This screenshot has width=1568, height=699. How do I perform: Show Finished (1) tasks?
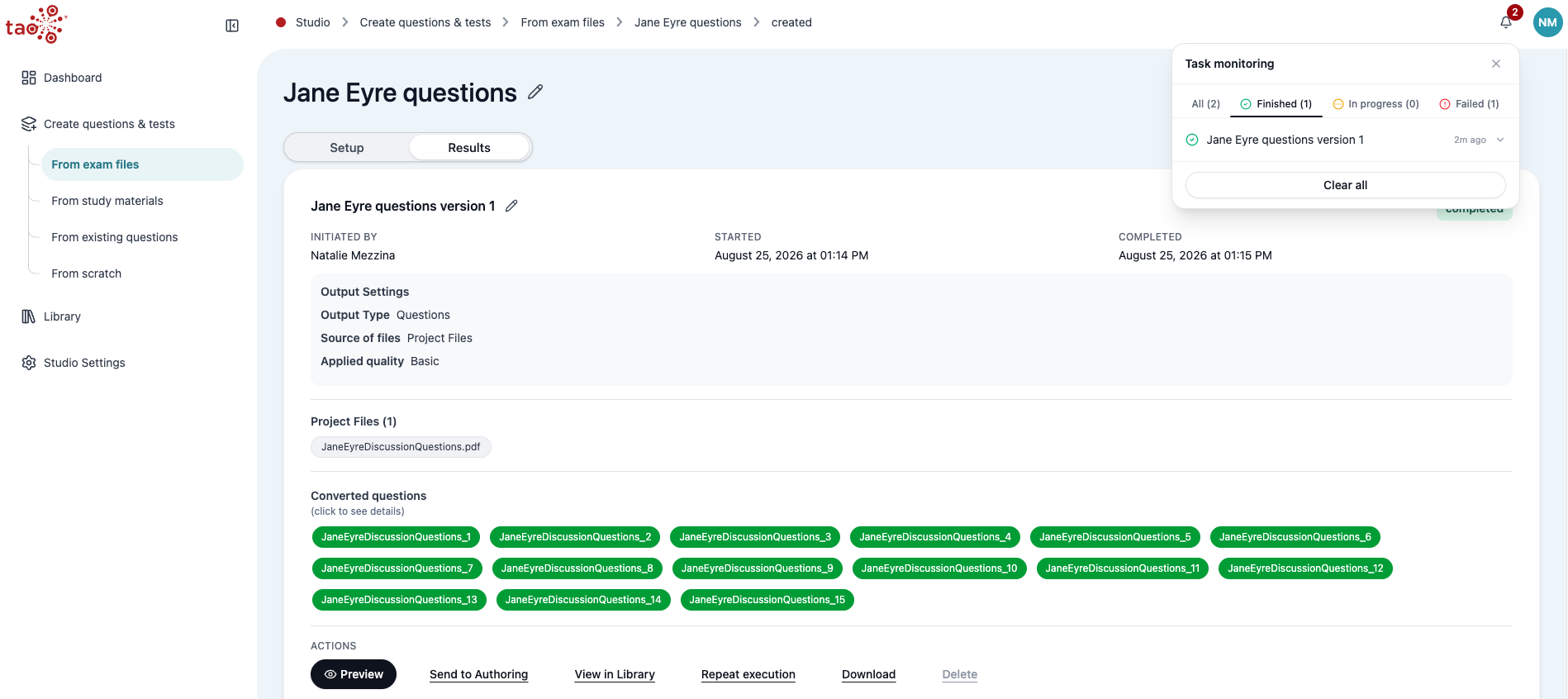point(1276,104)
